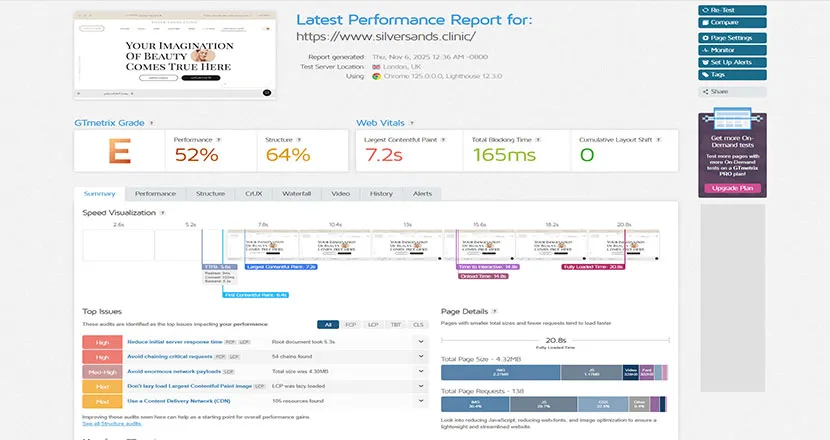Expand the Avoid enormous network payloads audit
Screen dimensions: 830x440
tap(421, 371)
